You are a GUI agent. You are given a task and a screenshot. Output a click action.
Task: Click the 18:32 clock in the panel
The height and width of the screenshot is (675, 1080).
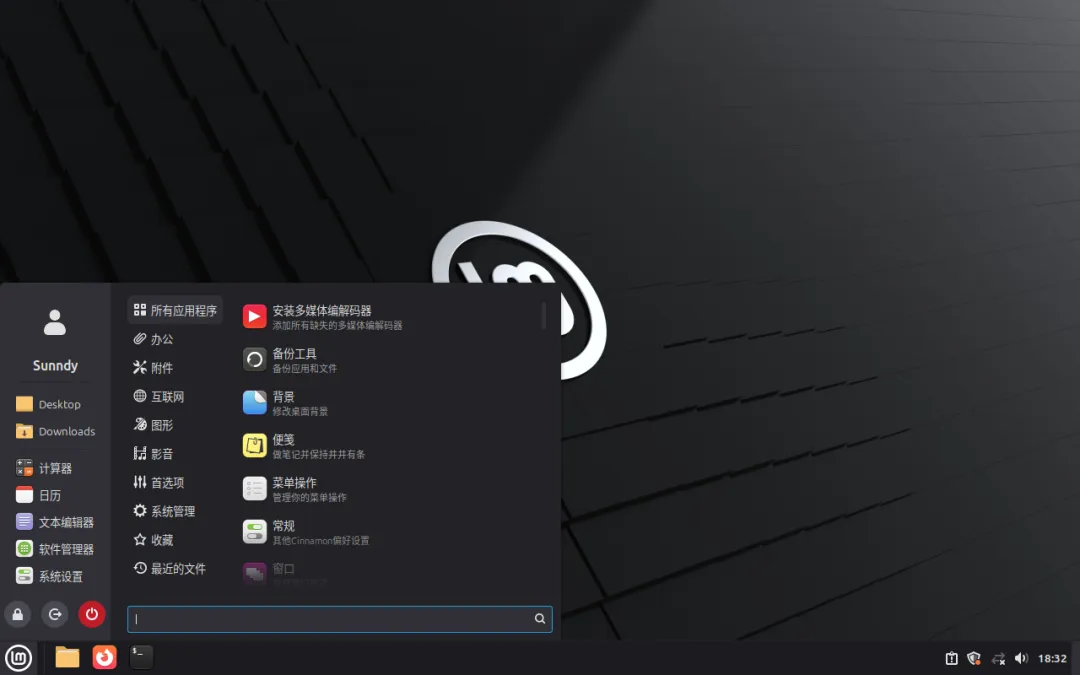pos(1052,658)
